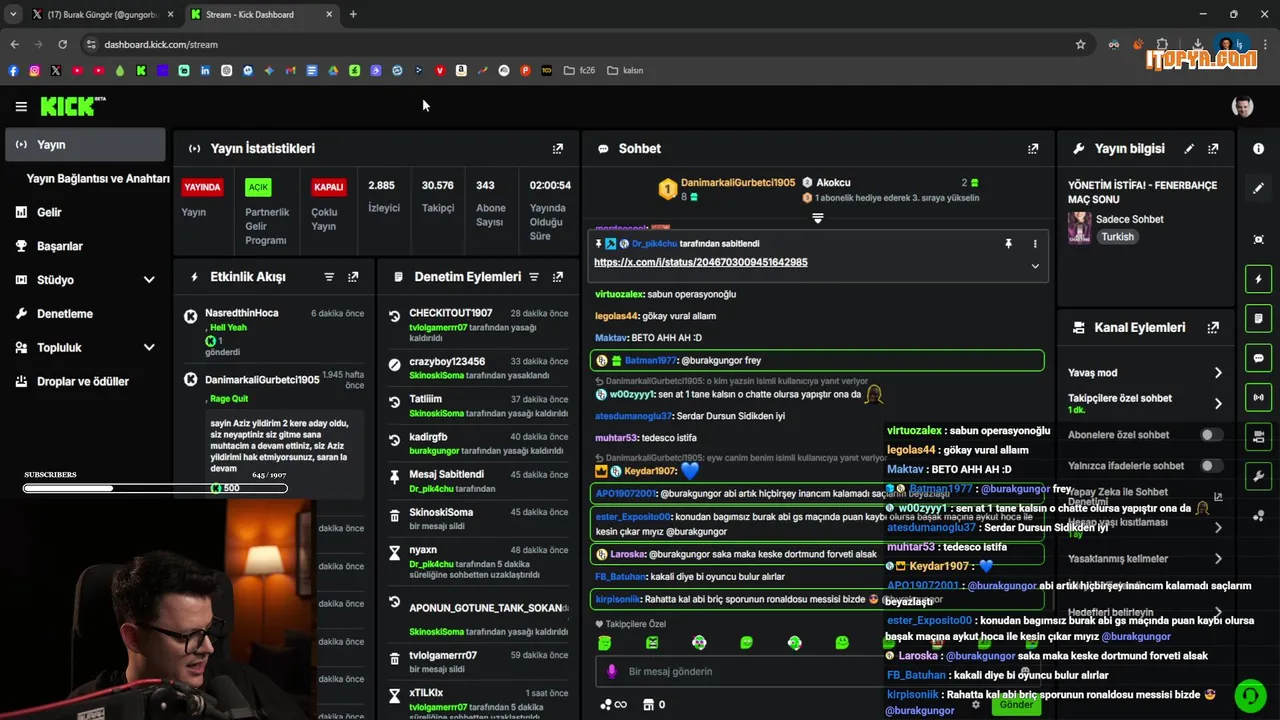This screenshot has height=720, width=1280.
Task: Expand the Topluluk menu chevron
Action: 149,347
